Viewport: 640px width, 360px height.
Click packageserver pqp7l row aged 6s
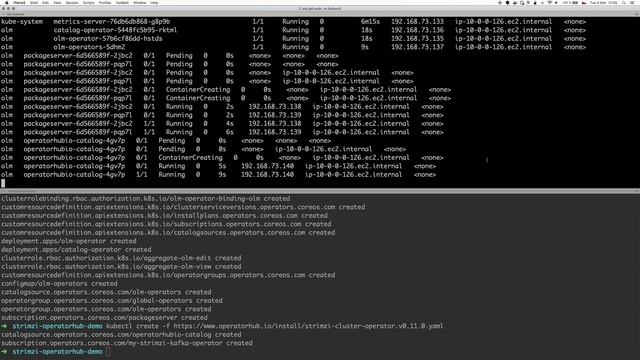pos(222,132)
